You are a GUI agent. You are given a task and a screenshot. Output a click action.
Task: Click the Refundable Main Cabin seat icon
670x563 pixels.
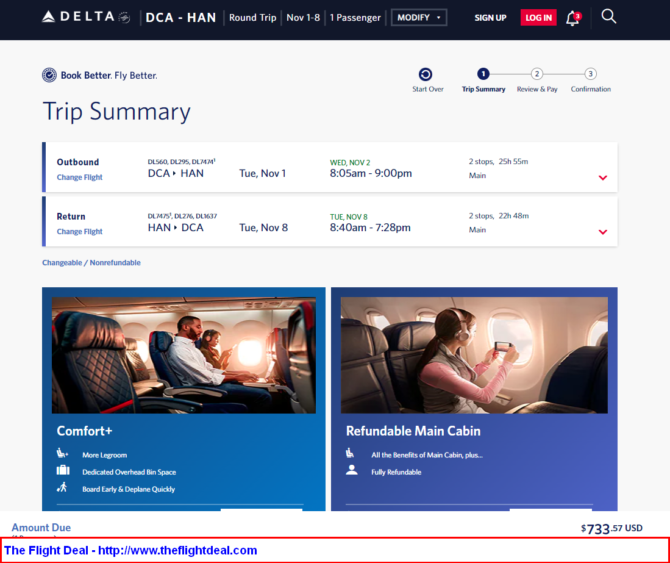350,453
